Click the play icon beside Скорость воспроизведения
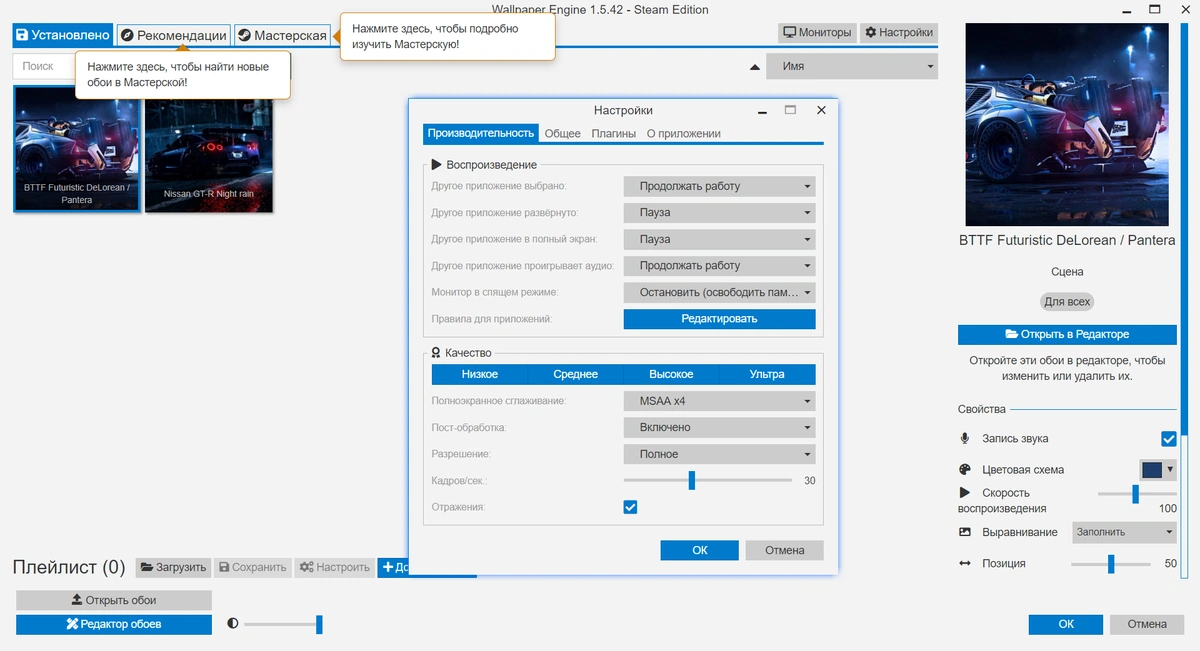This screenshot has width=1200, height=651. (965, 492)
